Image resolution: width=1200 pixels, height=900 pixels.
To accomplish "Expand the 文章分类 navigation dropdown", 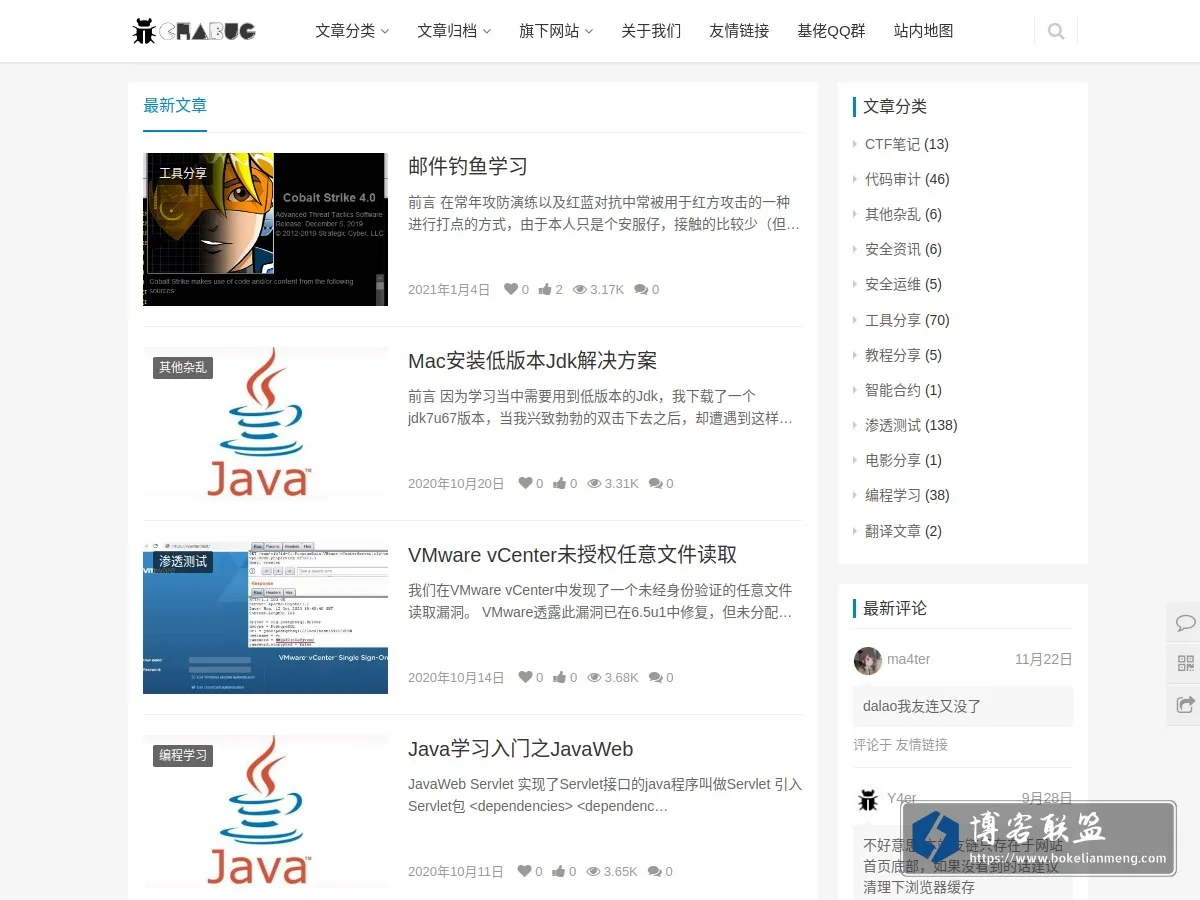I will (x=352, y=31).
